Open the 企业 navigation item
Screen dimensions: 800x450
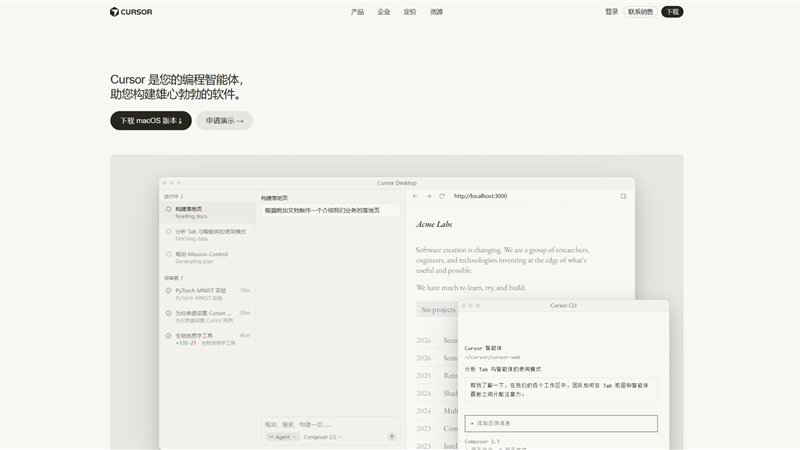[x=384, y=12]
